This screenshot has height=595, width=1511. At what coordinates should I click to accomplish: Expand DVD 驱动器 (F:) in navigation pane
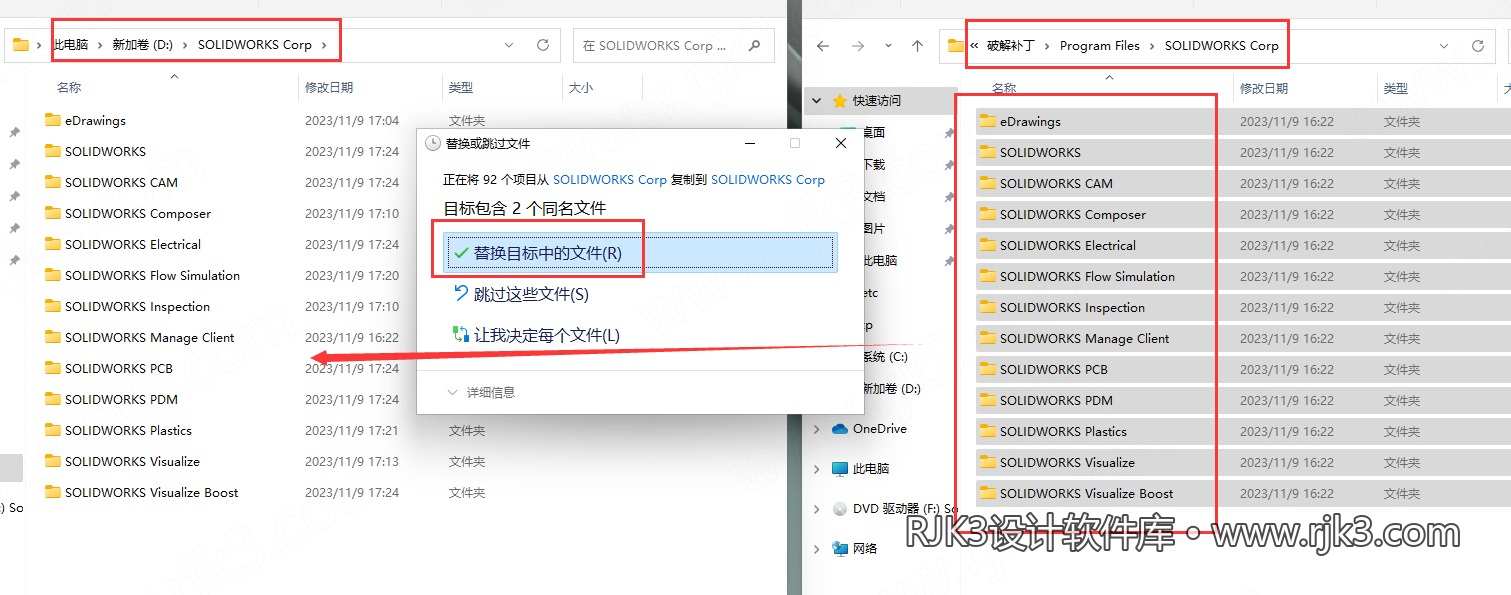coord(817,509)
